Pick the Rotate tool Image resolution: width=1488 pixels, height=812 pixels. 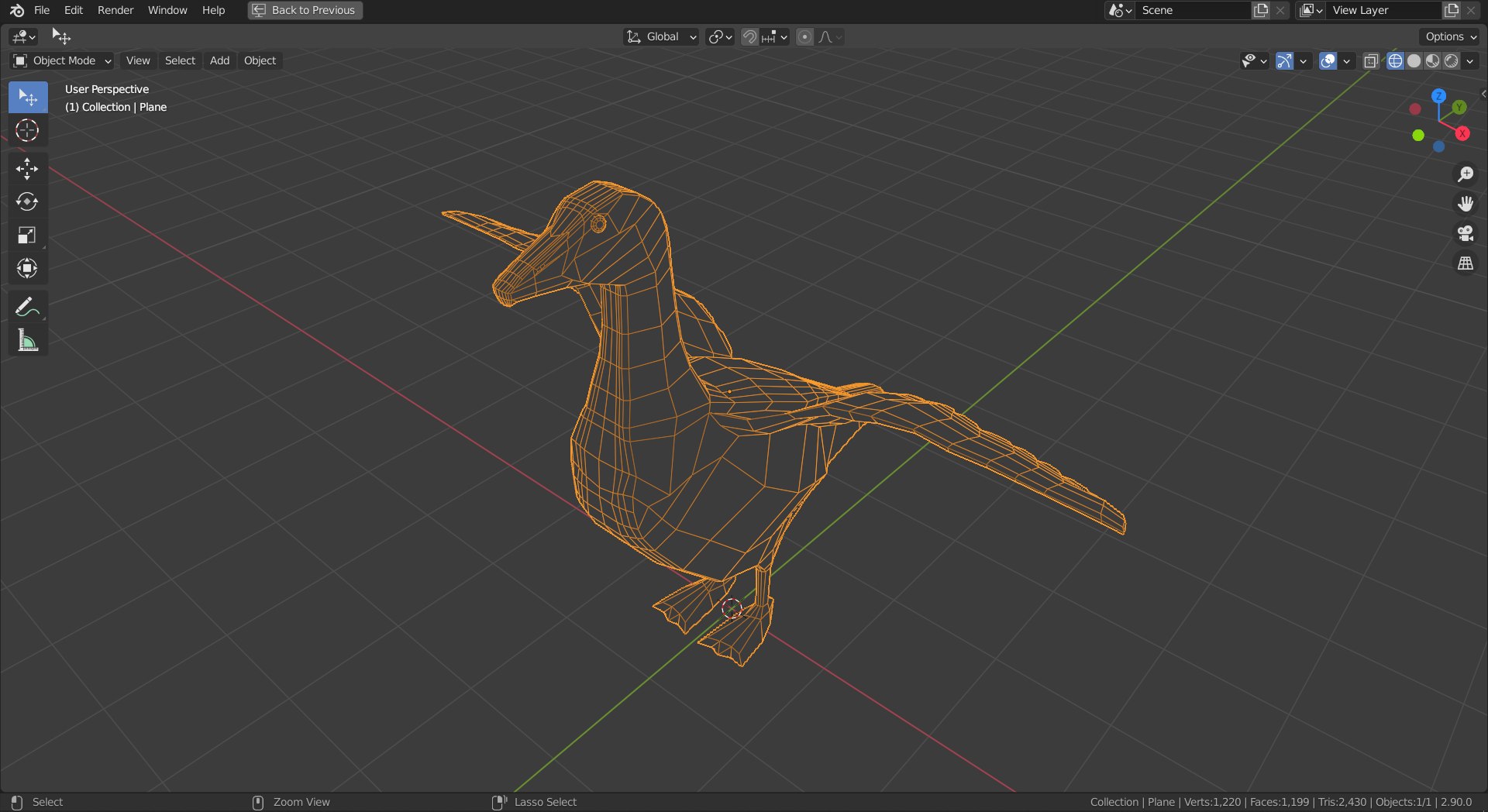click(x=28, y=202)
